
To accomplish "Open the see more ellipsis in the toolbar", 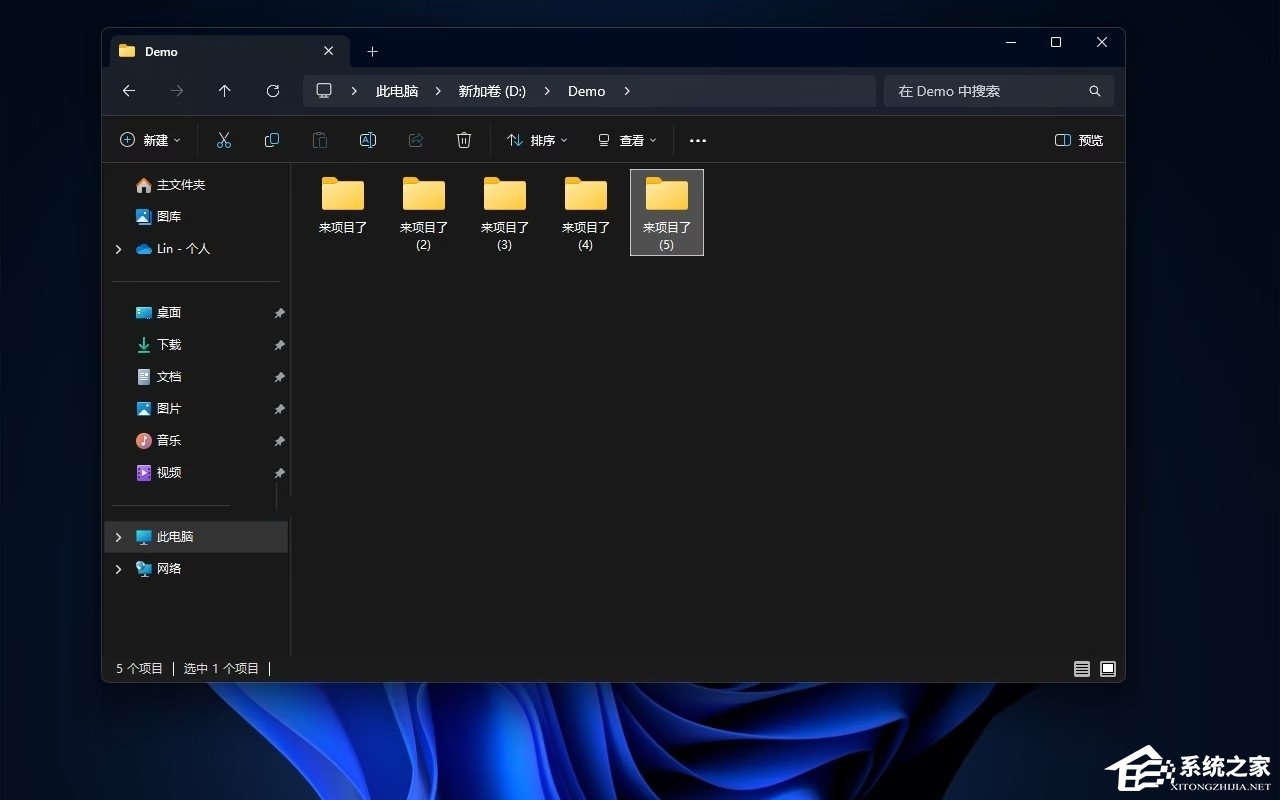I will (697, 140).
